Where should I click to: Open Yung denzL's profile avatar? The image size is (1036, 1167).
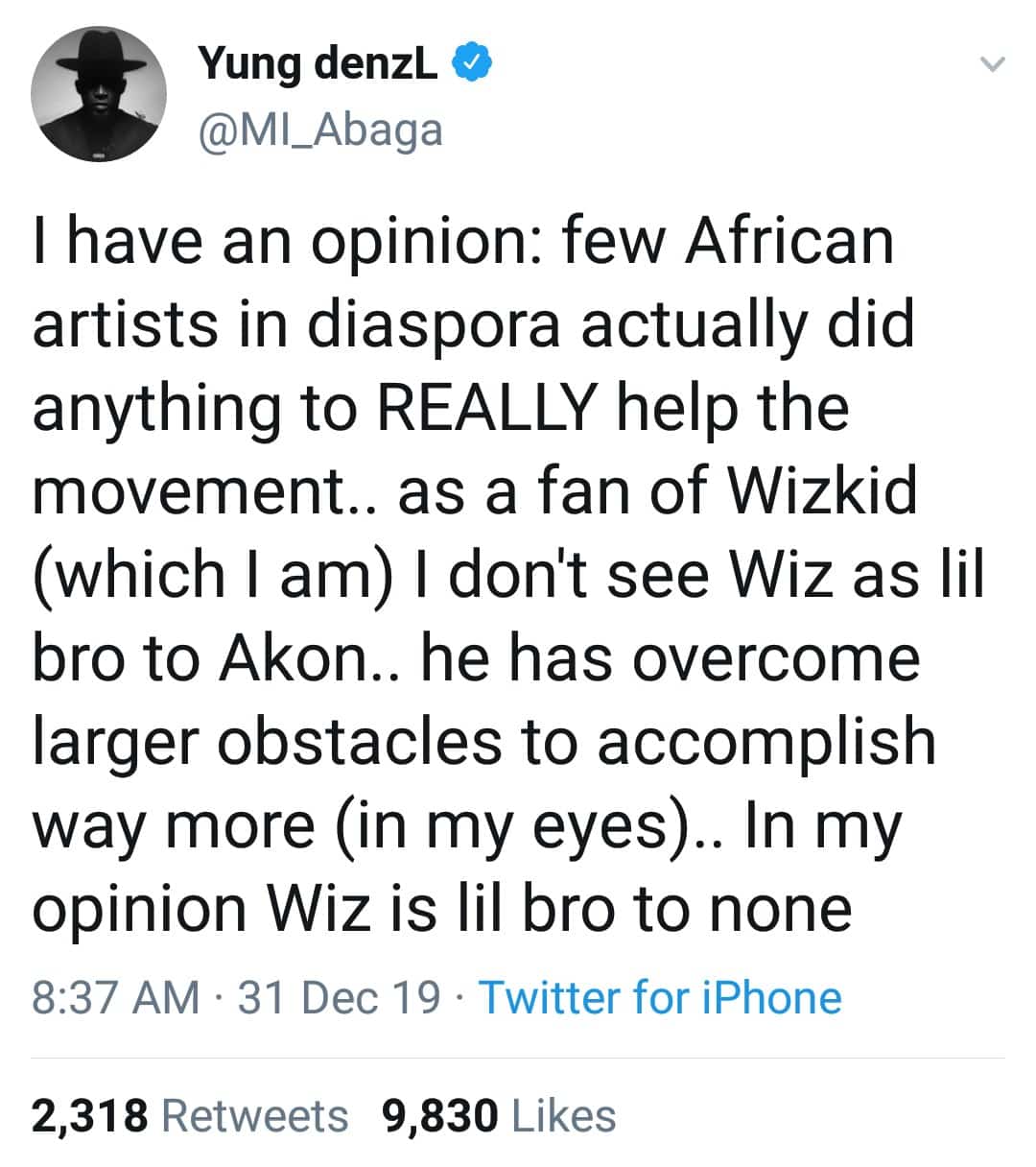tap(99, 95)
